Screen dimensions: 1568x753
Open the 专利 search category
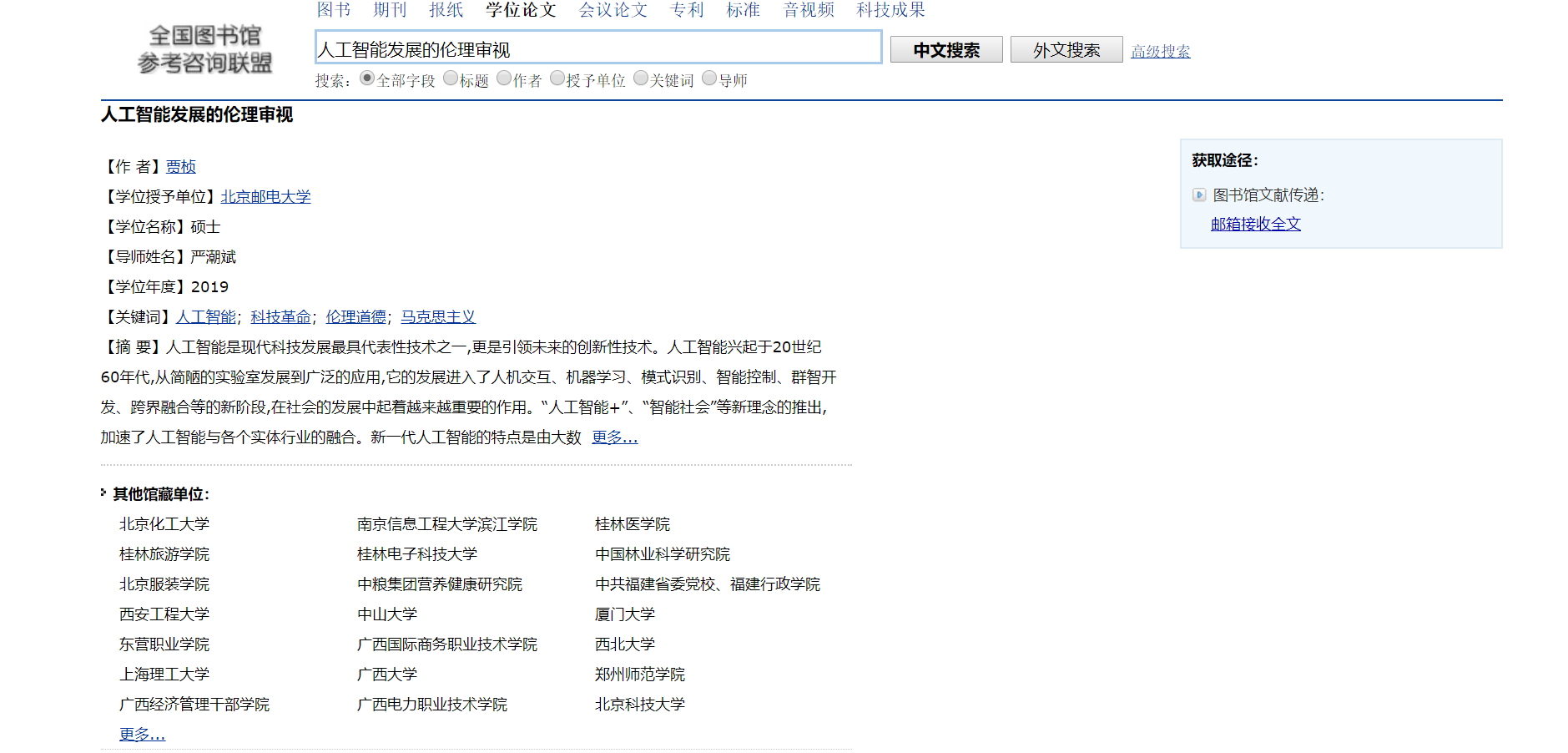pos(686,10)
